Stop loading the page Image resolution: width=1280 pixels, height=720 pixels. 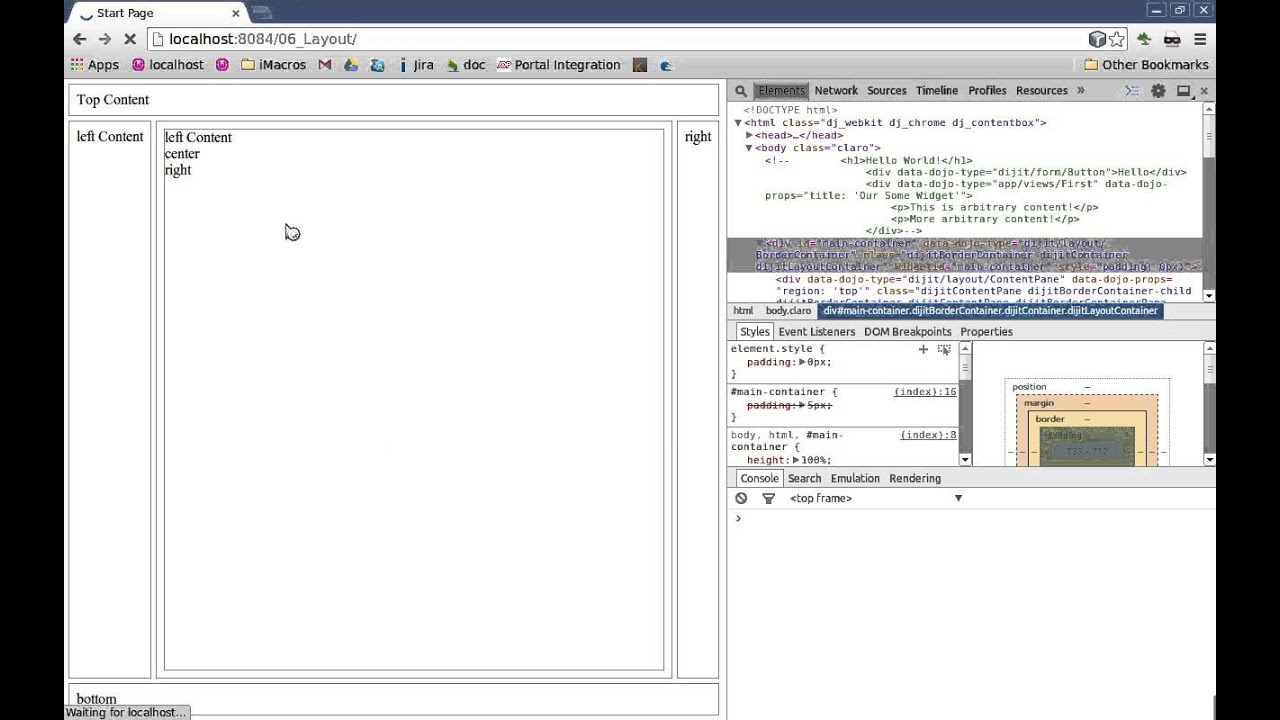tap(129, 39)
